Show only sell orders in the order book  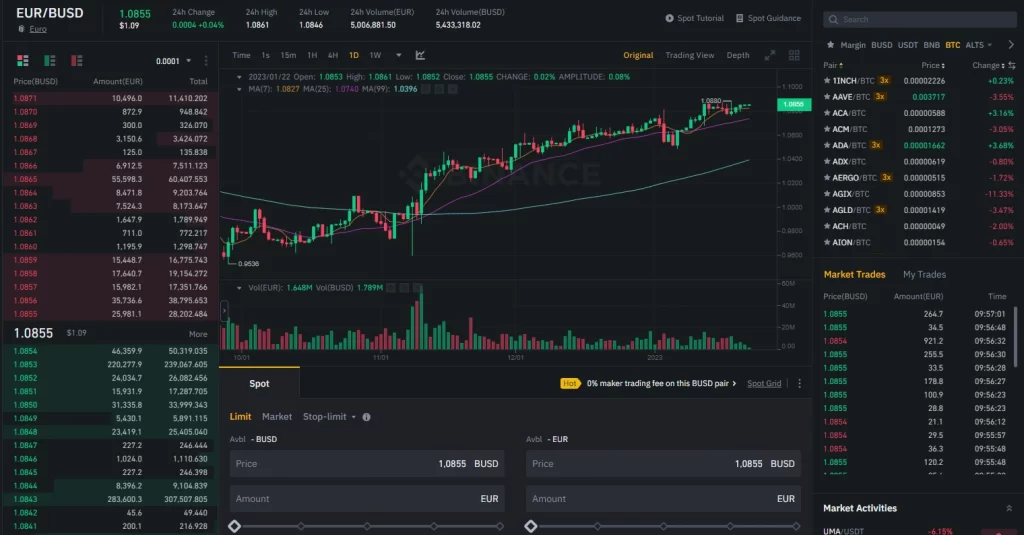point(76,61)
